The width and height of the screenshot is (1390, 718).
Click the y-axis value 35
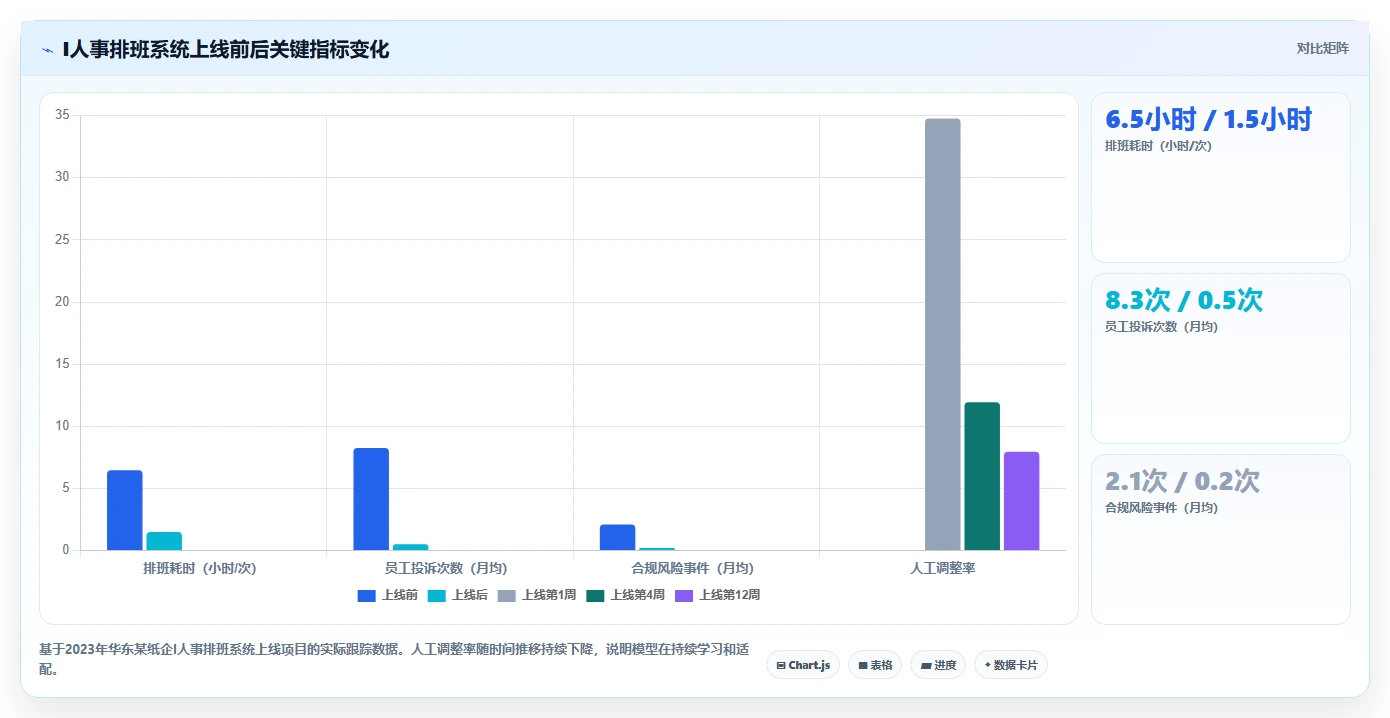click(62, 115)
